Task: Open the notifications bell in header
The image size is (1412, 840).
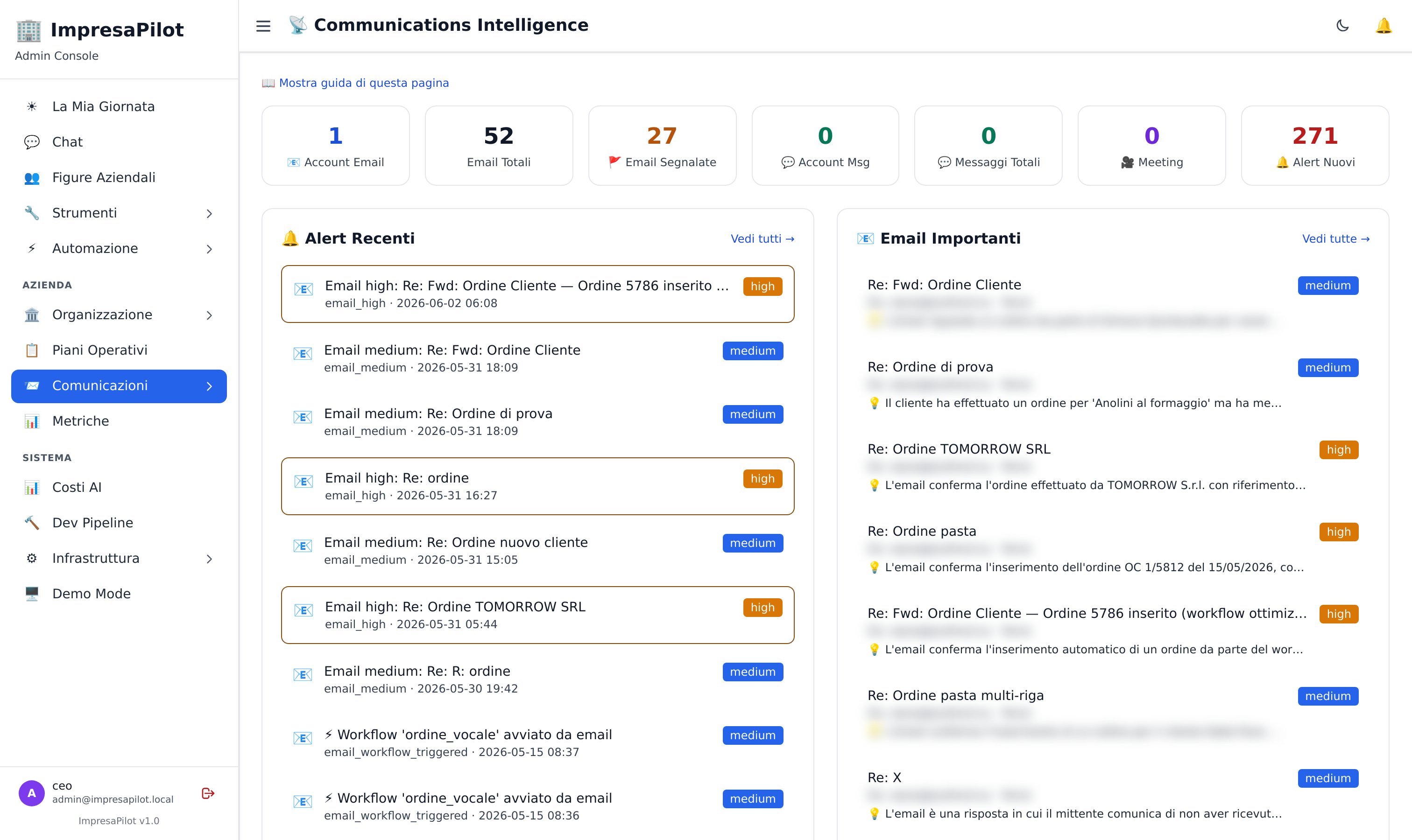Action: coord(1383,26)
